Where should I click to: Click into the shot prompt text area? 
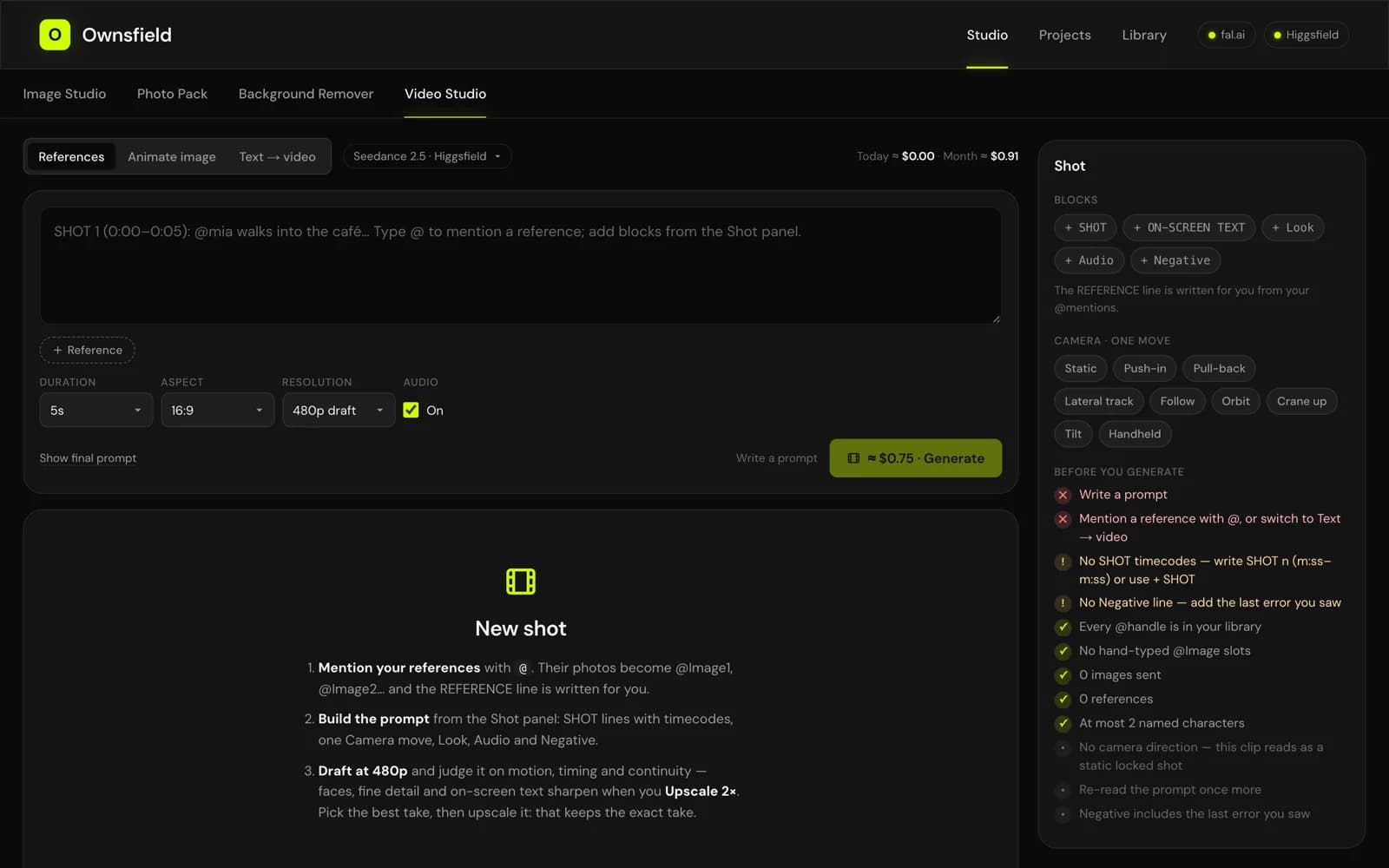pos(520,266)
